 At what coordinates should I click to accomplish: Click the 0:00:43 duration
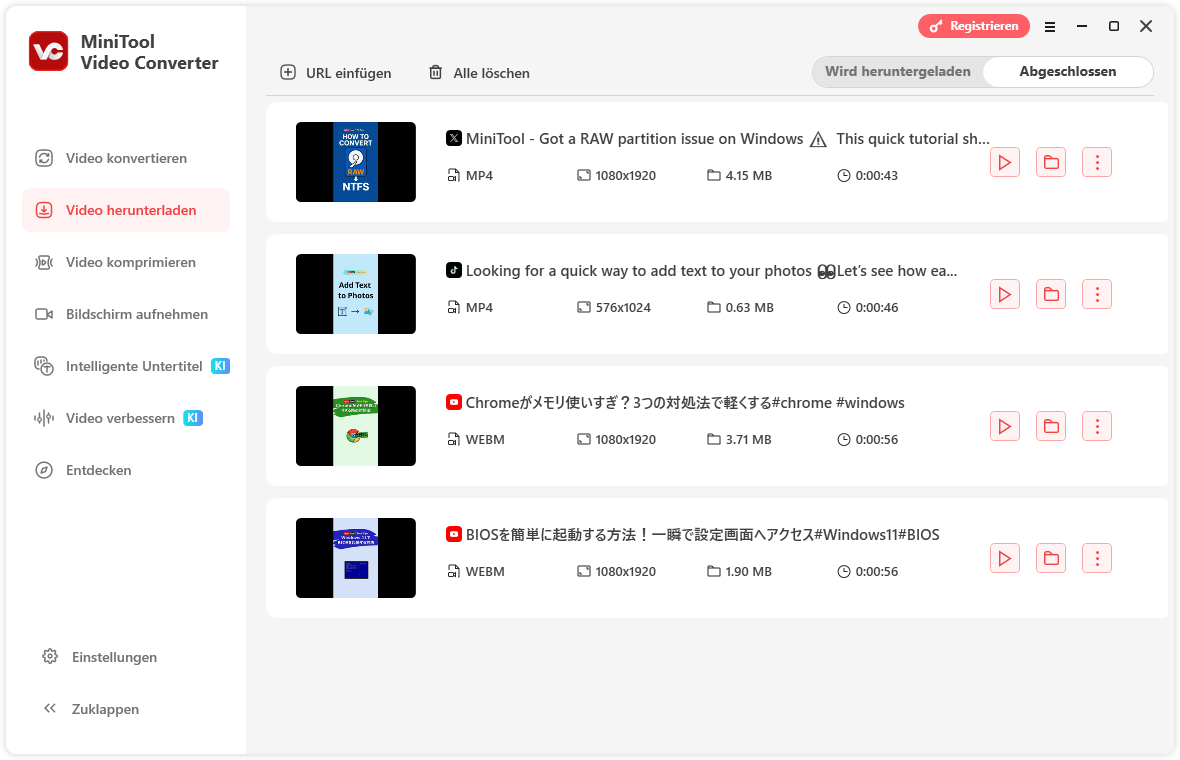click(x=877, y=175)
